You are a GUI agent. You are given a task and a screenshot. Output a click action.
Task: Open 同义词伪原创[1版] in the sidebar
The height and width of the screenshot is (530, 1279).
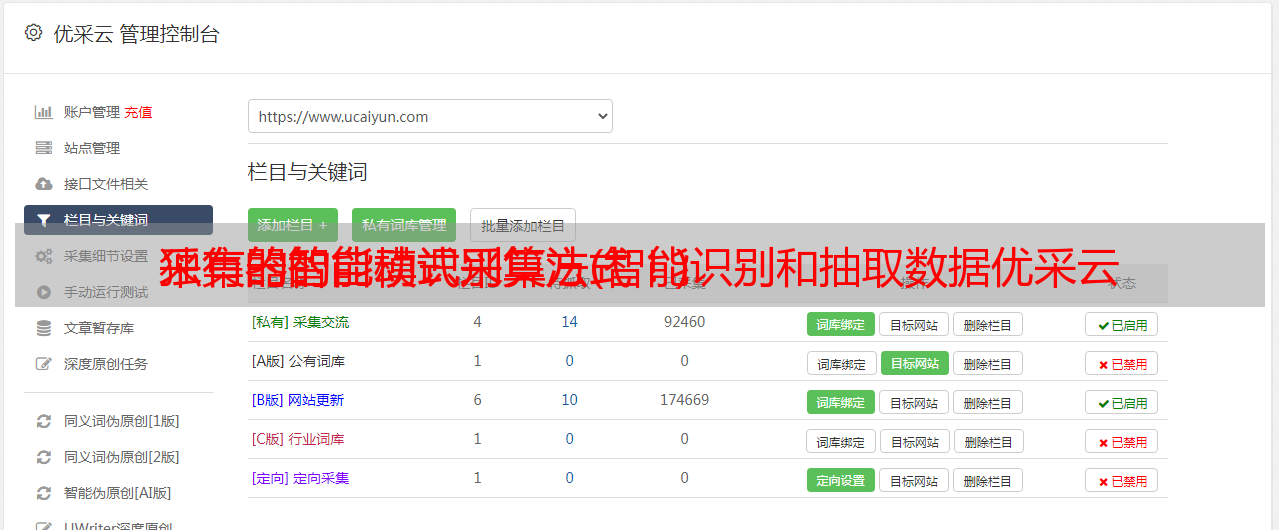click(122, 421)
